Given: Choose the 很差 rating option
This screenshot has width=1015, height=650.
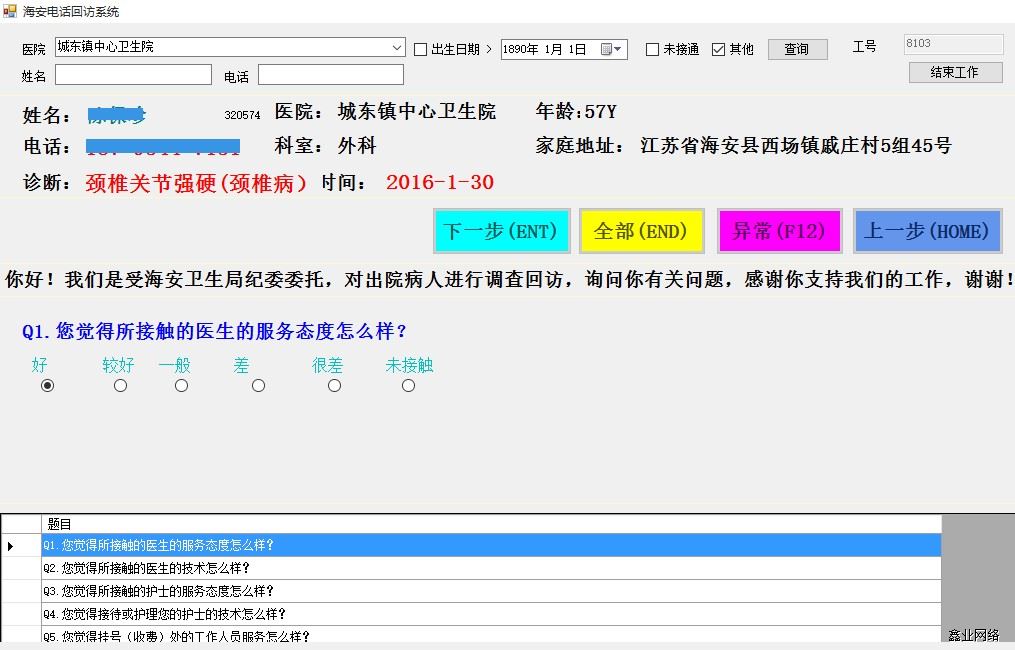Looking at the screenshot, I should [x=334, y=384].
